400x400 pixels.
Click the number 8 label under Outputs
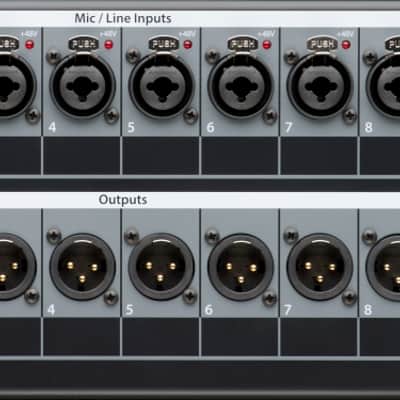tap(367, 310)
